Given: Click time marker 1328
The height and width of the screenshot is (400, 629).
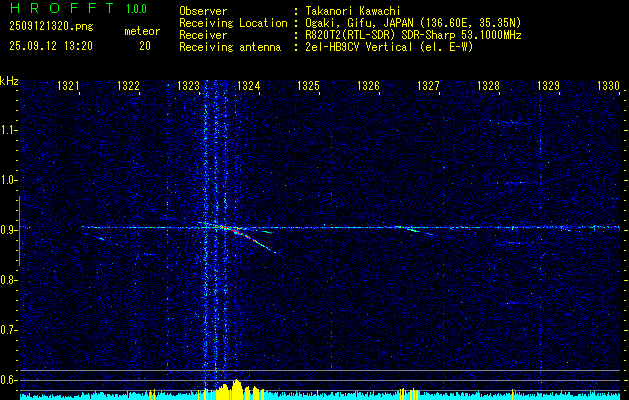Looking at the screenshot, I should pyautogui.click(x=488, y=86).
